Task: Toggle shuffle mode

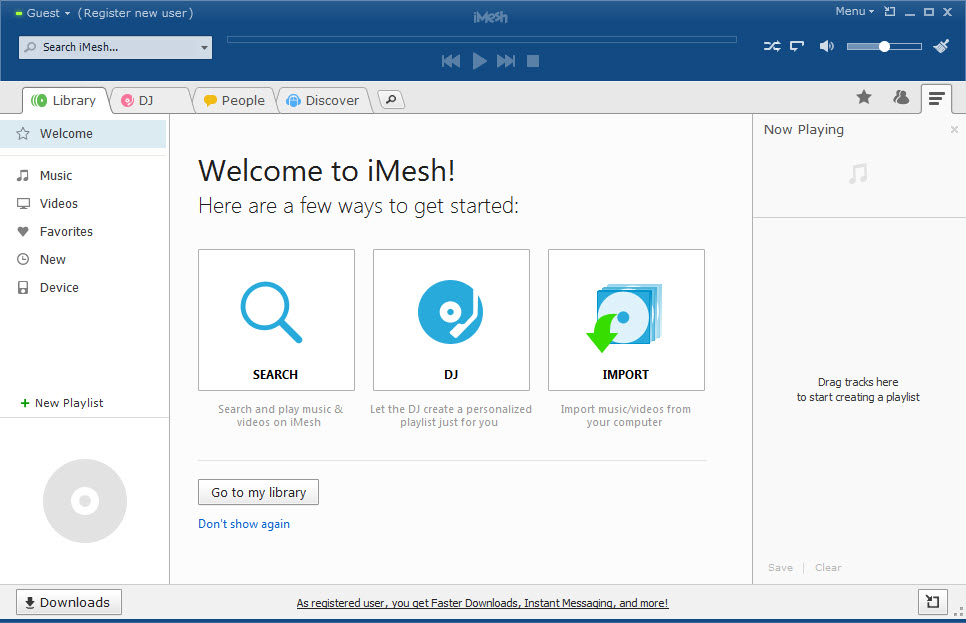Action: 772,46
